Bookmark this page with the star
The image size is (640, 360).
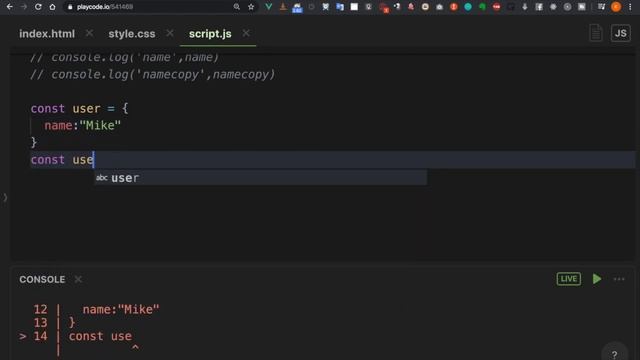(x=251, y=7)
